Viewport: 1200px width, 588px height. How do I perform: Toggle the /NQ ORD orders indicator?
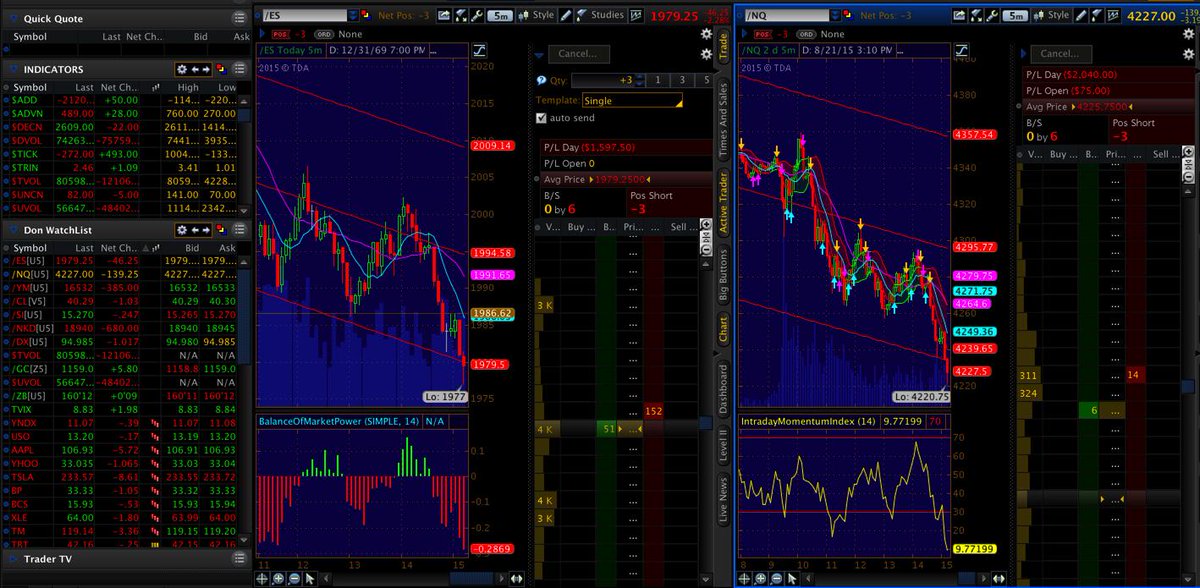click(x=806, y=34)
